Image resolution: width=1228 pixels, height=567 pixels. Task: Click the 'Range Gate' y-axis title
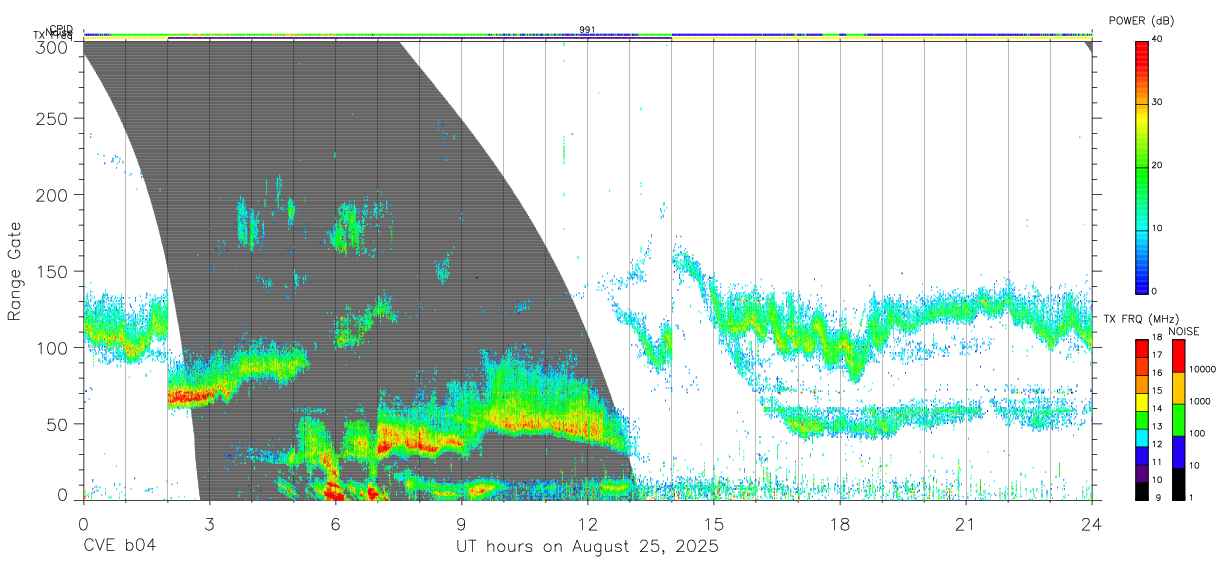[x=16, y=269]
